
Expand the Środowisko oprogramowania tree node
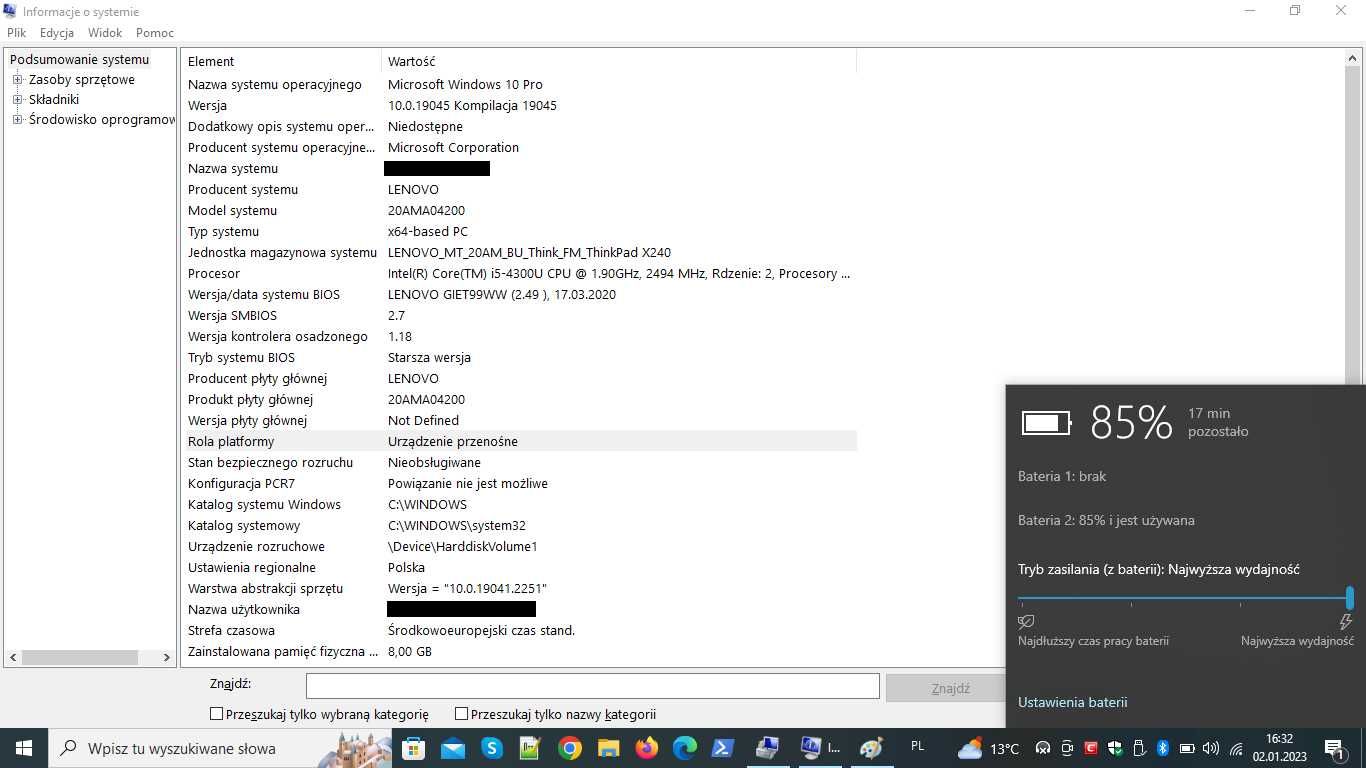click(x=17, y=120)
